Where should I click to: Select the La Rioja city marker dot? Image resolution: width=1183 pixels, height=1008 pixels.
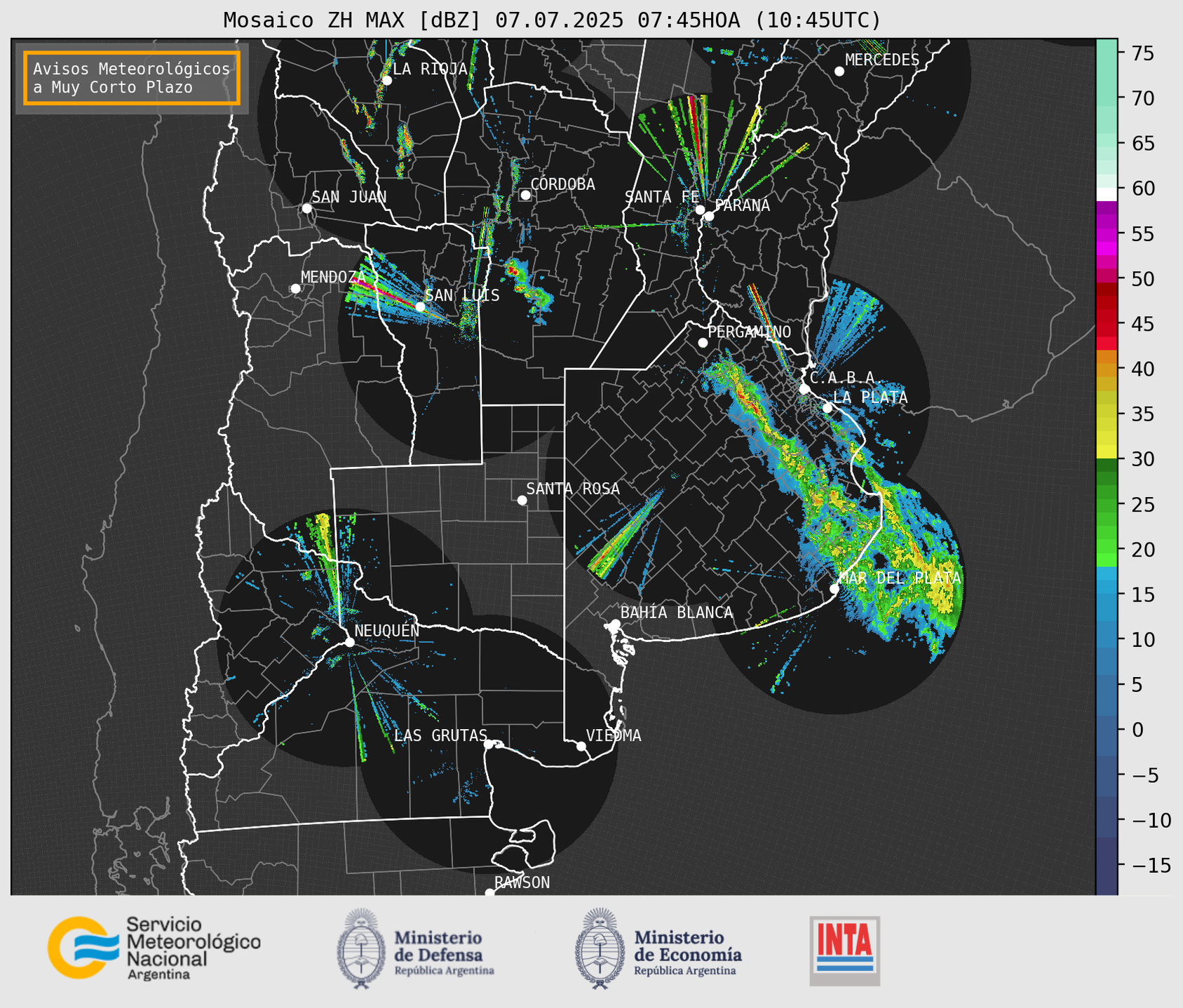coord(386,80)
